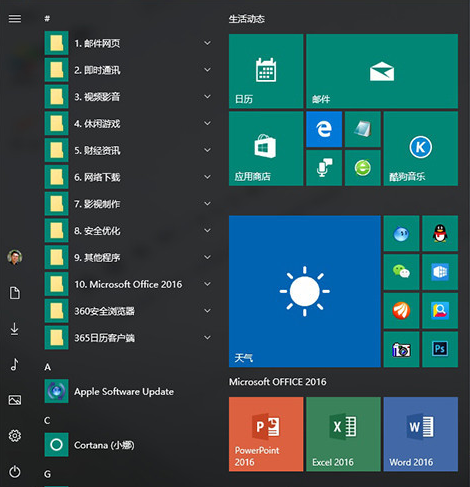Click the C letter section header
Screen dimensions: 470x487
(x=47, y=421)
